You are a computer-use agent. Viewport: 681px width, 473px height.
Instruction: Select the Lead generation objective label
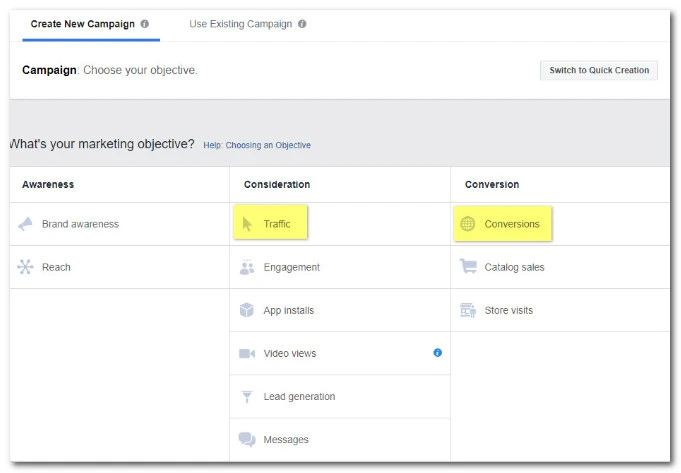coord(299,397)
